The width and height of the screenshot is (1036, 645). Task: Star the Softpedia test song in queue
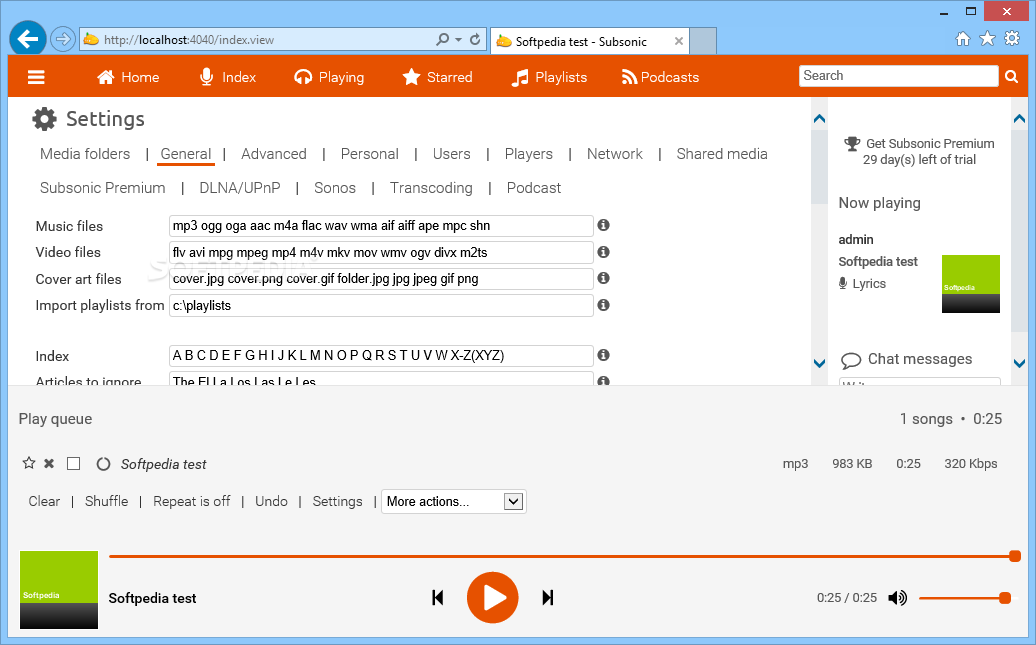tap(28, 463)
